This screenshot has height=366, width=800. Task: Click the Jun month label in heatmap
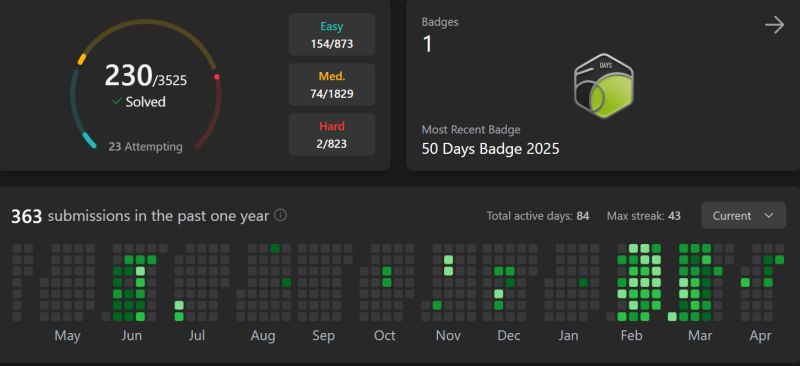point(132,336)
